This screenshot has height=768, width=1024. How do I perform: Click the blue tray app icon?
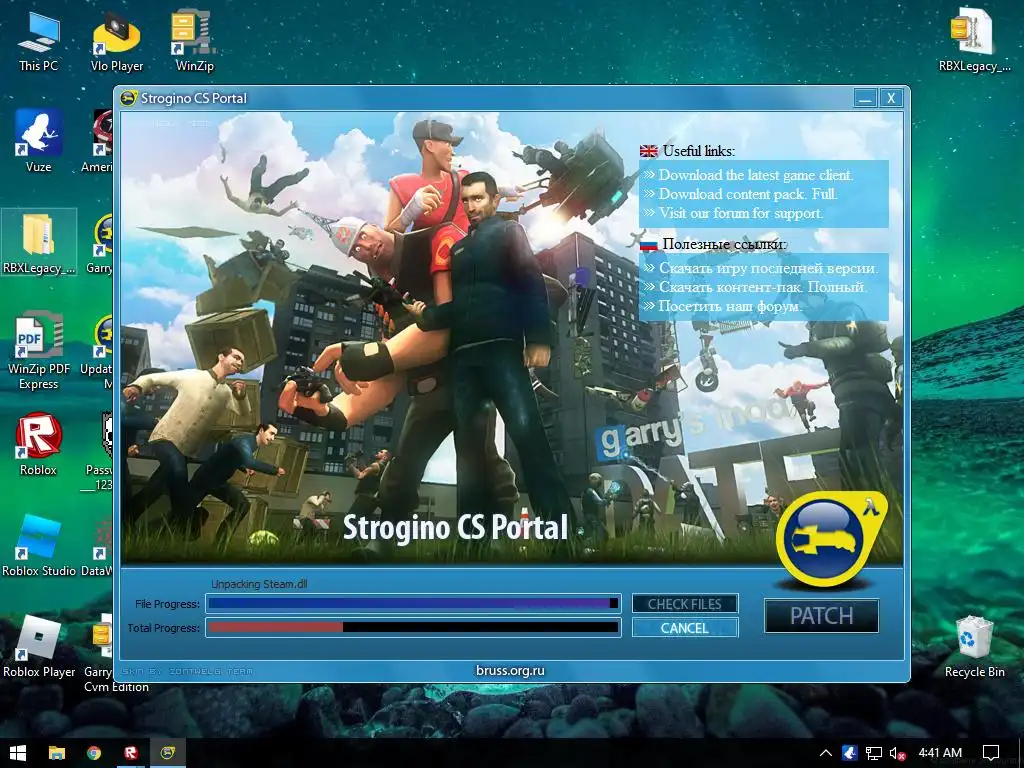tap(849, 753)
